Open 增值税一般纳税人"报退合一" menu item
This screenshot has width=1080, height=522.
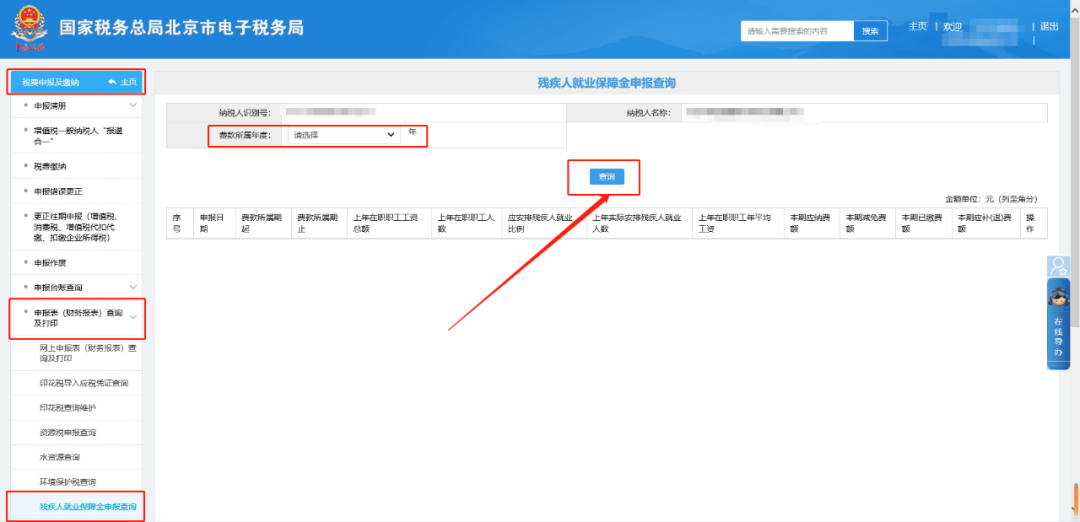coord(78,135)
